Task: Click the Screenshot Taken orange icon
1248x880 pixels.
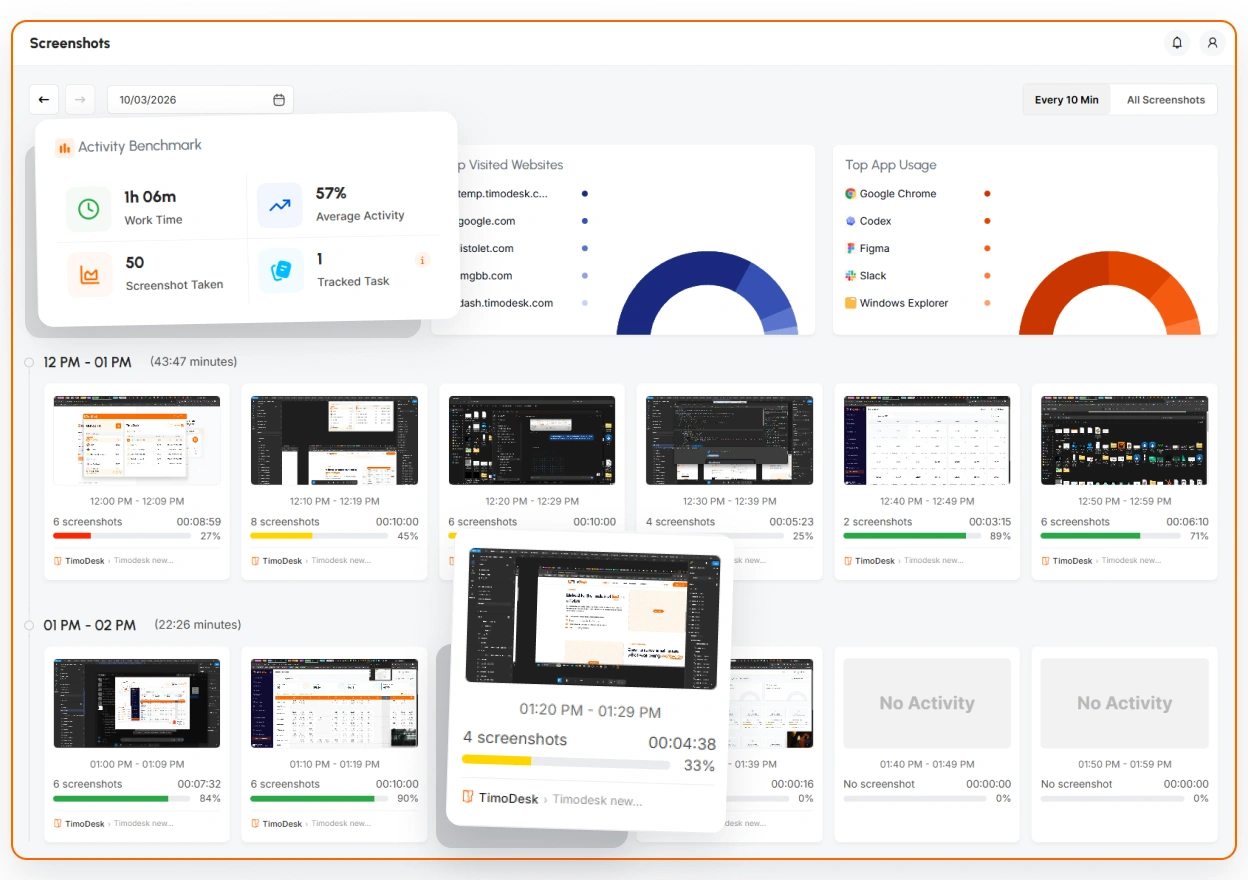Action: pyautogui.click(x=89, y=274)
